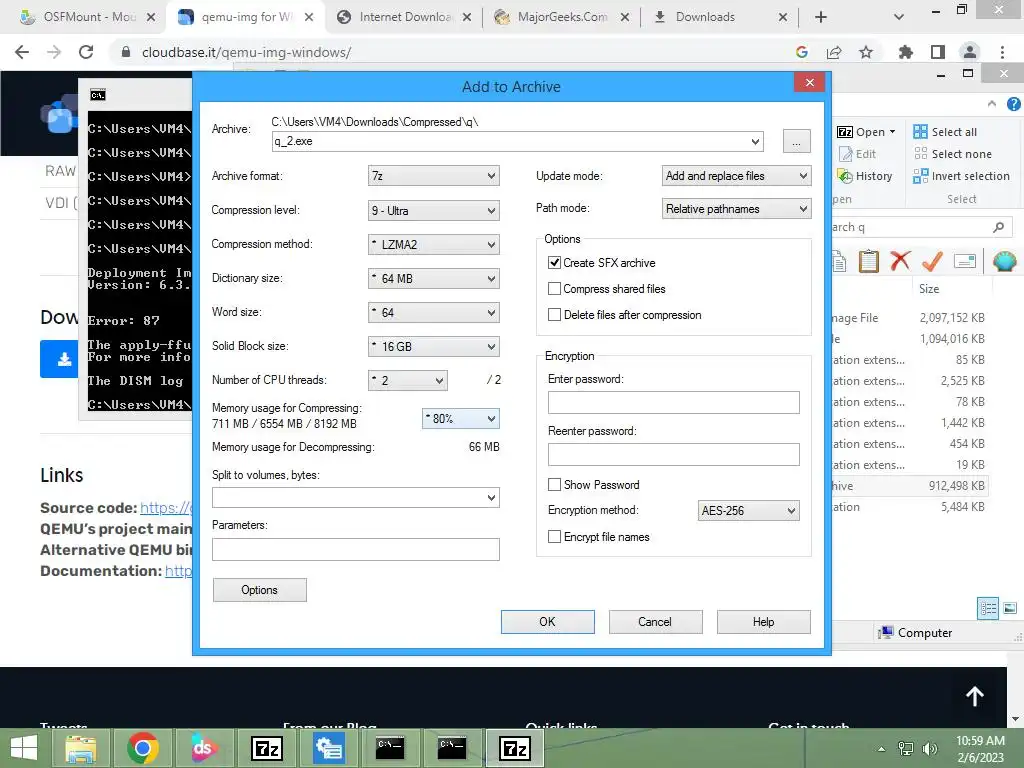The image size is (1024, 768).
Task: Open the Split to volumes dropdown
Action: [355, 498]
